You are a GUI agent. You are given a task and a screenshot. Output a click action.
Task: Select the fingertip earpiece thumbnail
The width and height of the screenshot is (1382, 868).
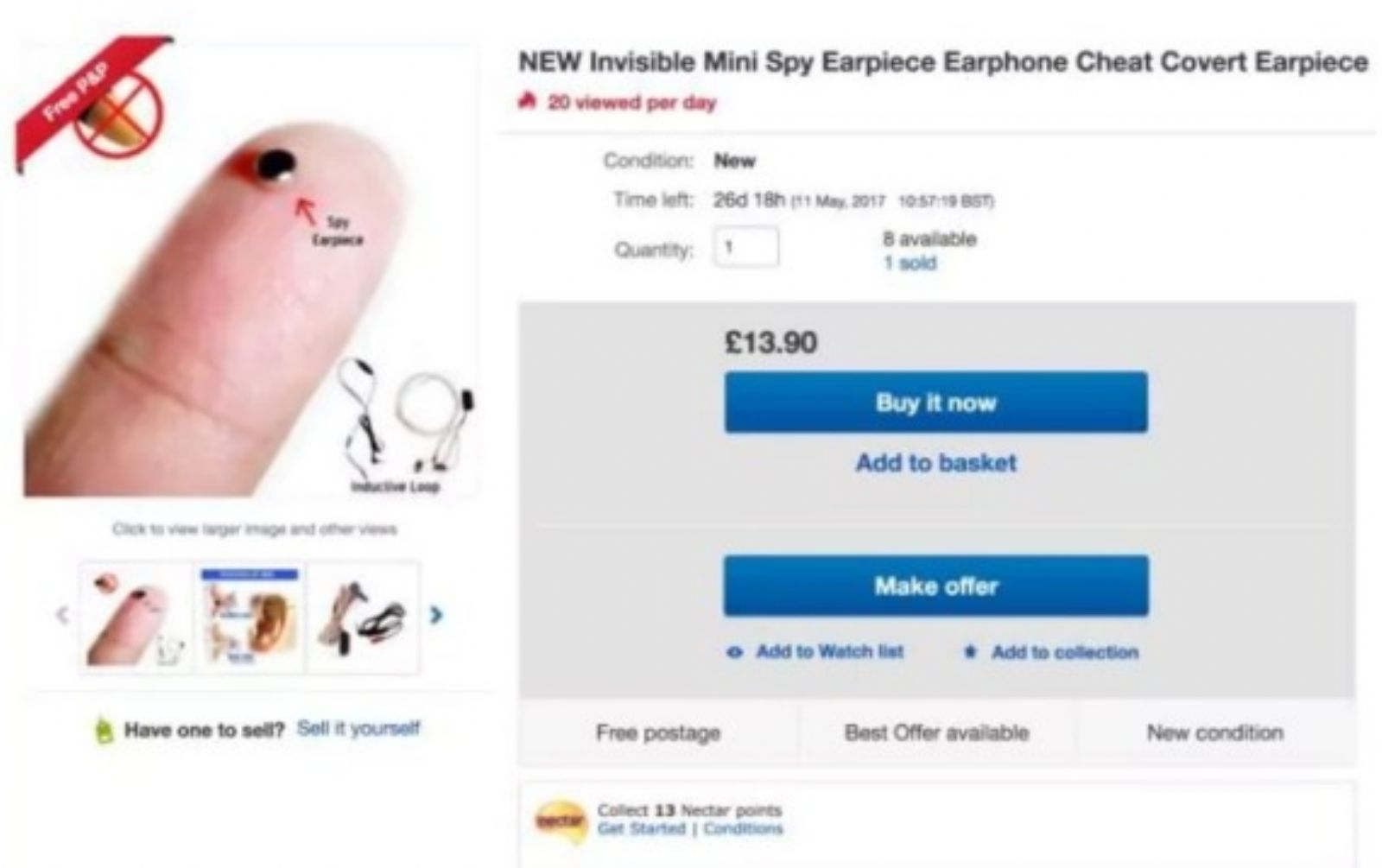(x=136, y=617)
